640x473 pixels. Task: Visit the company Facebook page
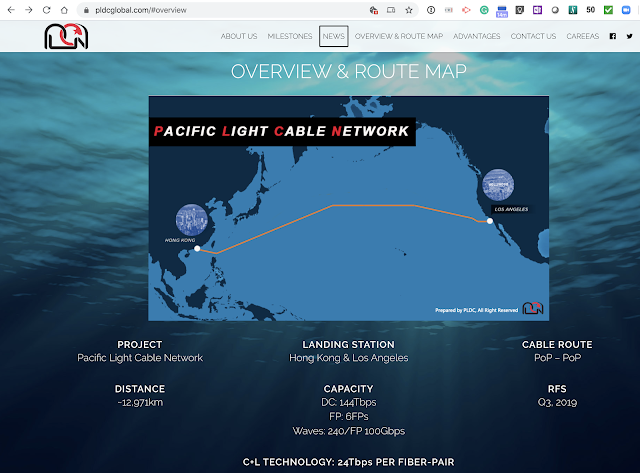coord(613,36)
